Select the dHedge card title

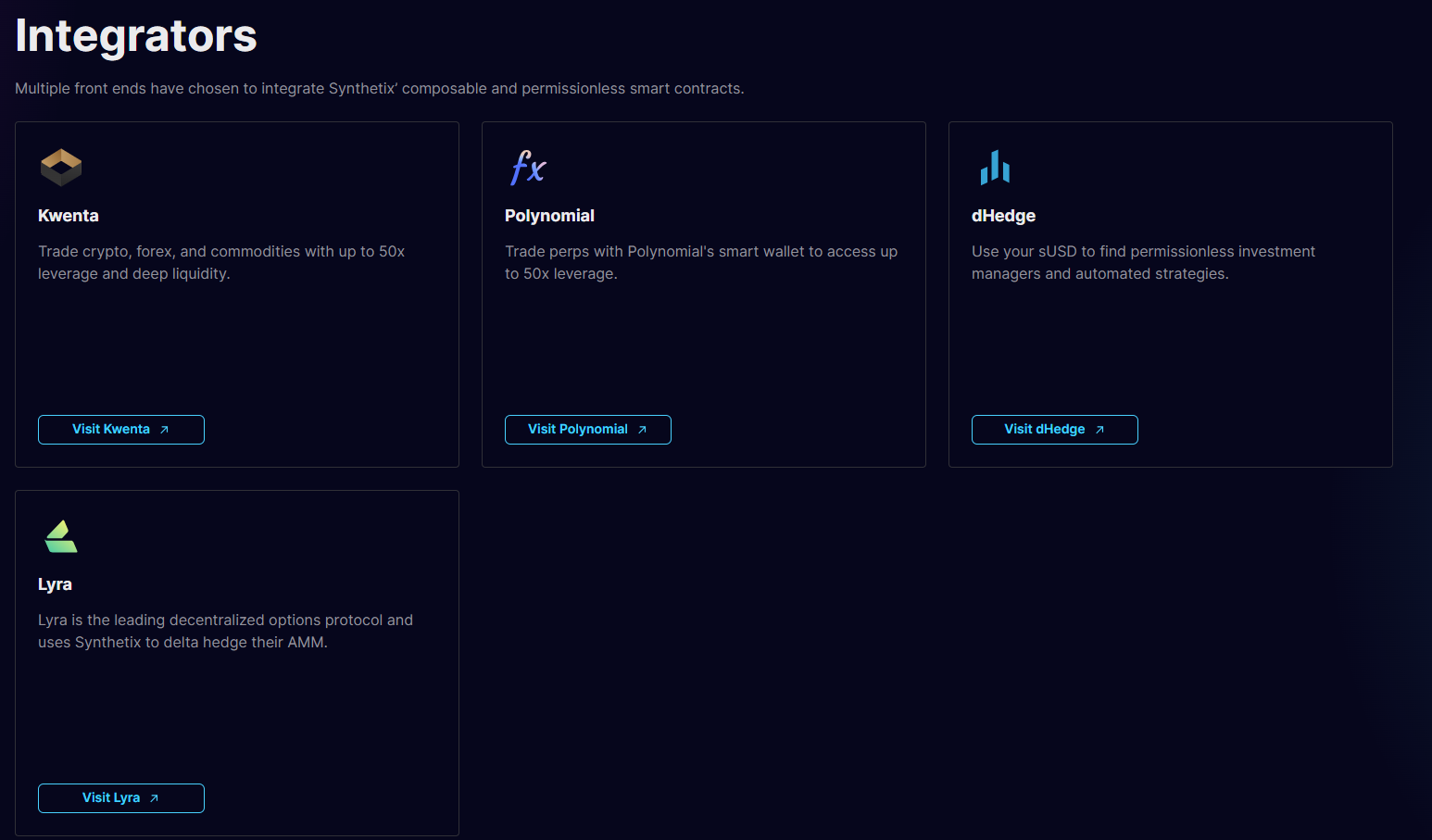1003,216
